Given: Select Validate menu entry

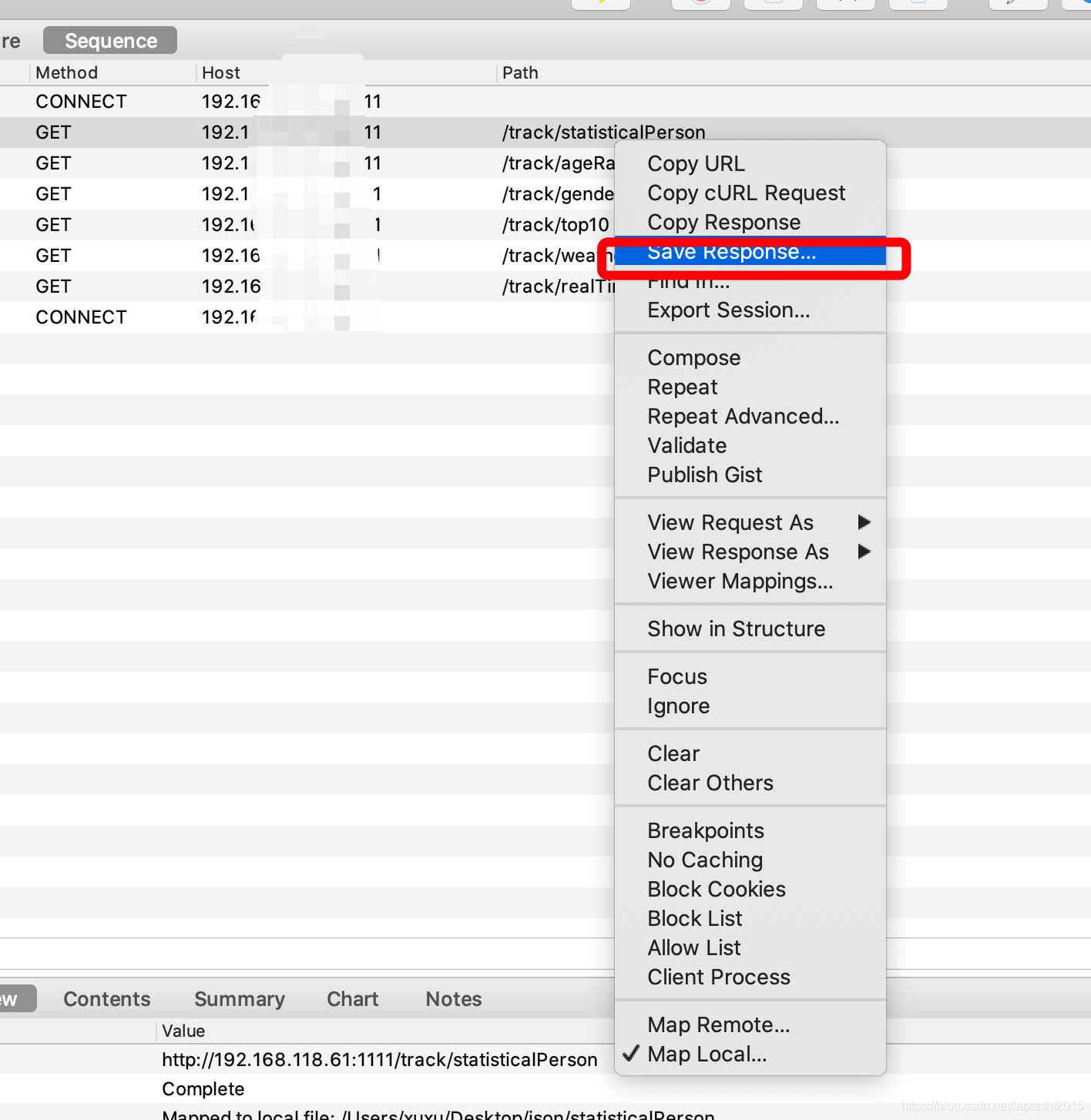Looking at the screenshot, I should (x=750, y=446).
